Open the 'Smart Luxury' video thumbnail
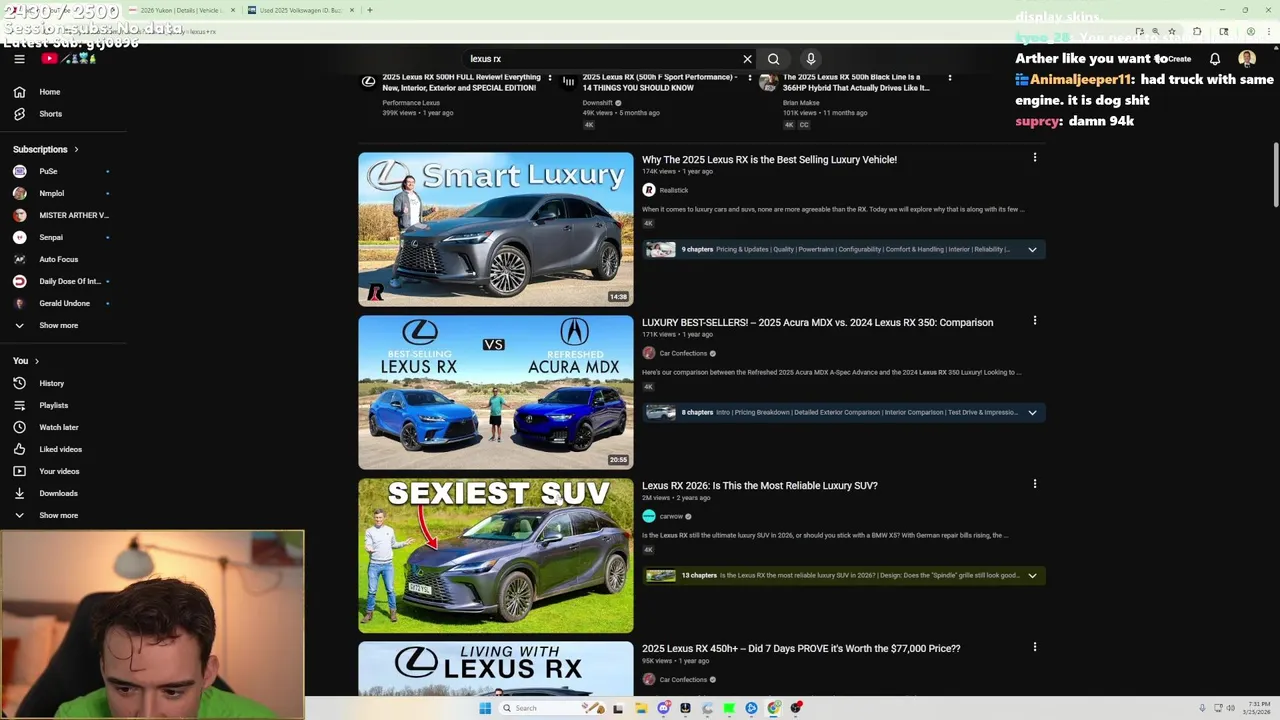 point(496,229)
